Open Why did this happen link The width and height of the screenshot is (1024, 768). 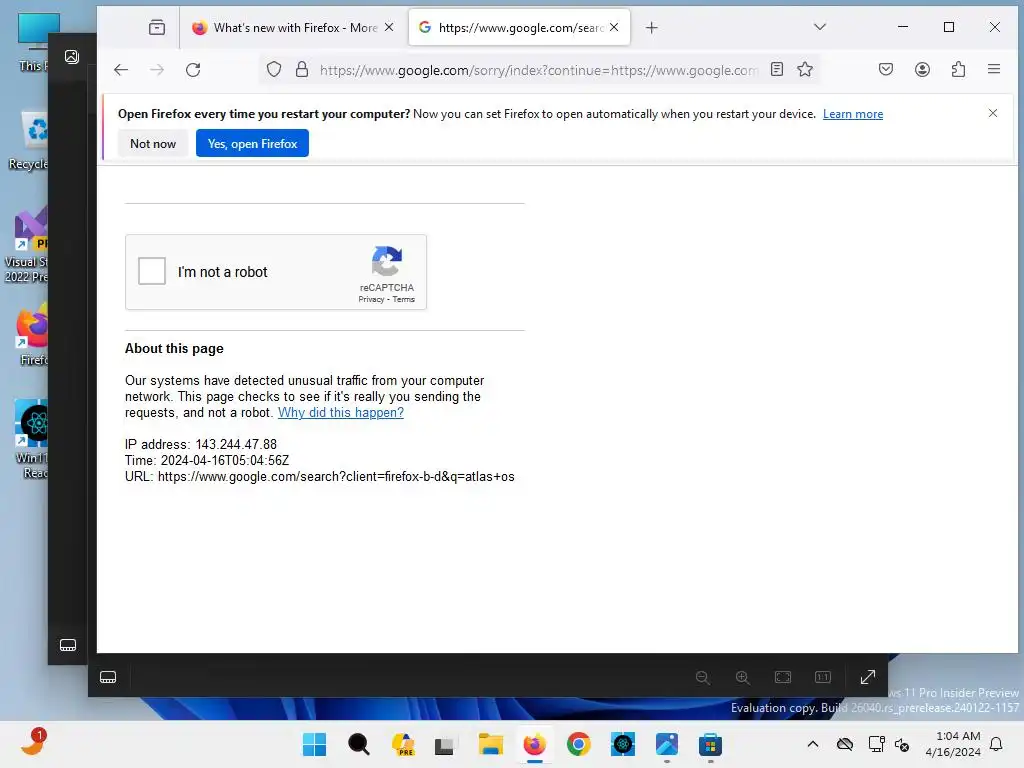click(x=341, y=413)
